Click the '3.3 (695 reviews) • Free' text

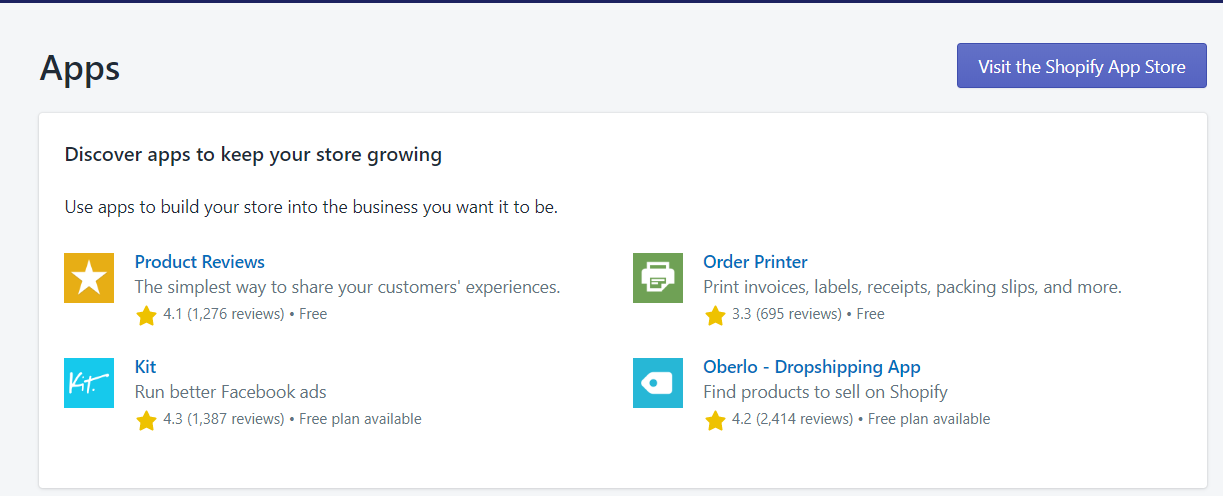[x=808, y=314]
